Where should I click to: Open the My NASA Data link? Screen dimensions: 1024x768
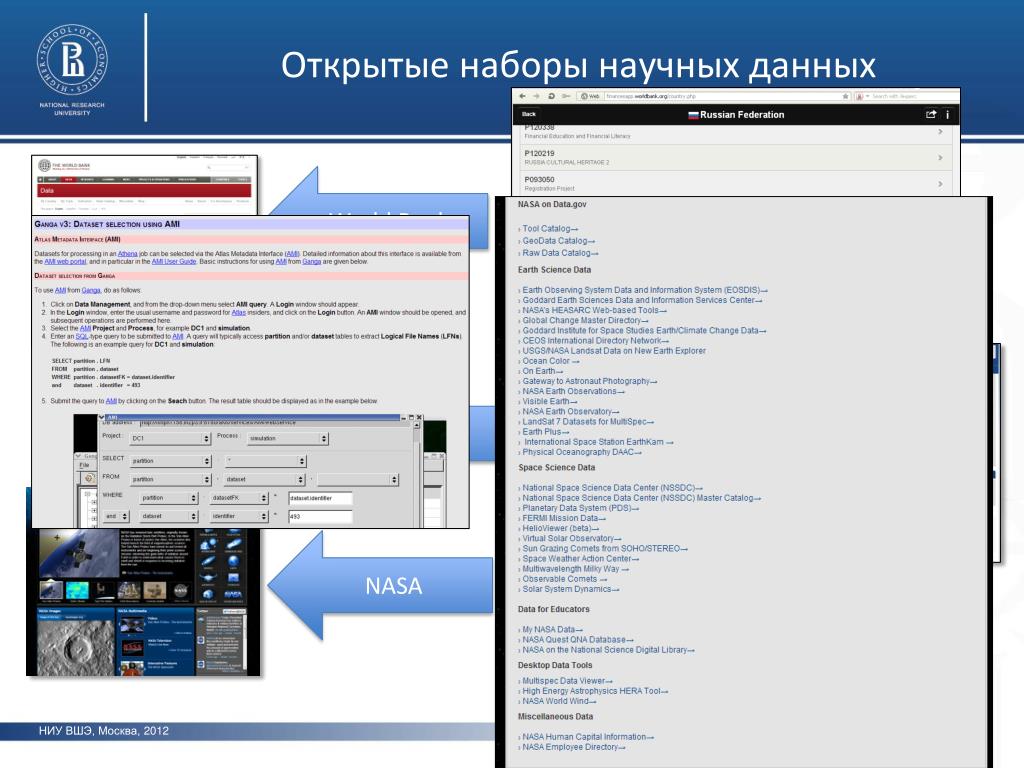[550, 630]
